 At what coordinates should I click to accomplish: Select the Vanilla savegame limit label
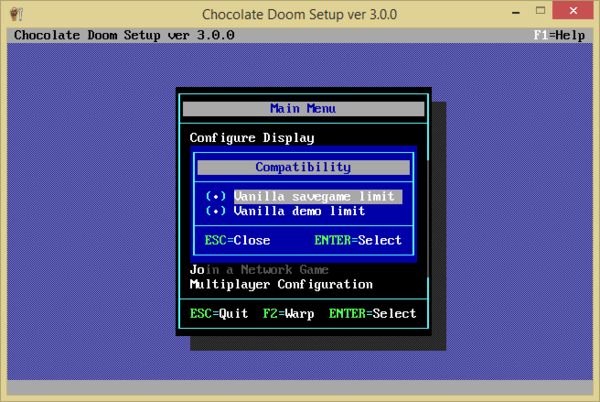[318, 197]
